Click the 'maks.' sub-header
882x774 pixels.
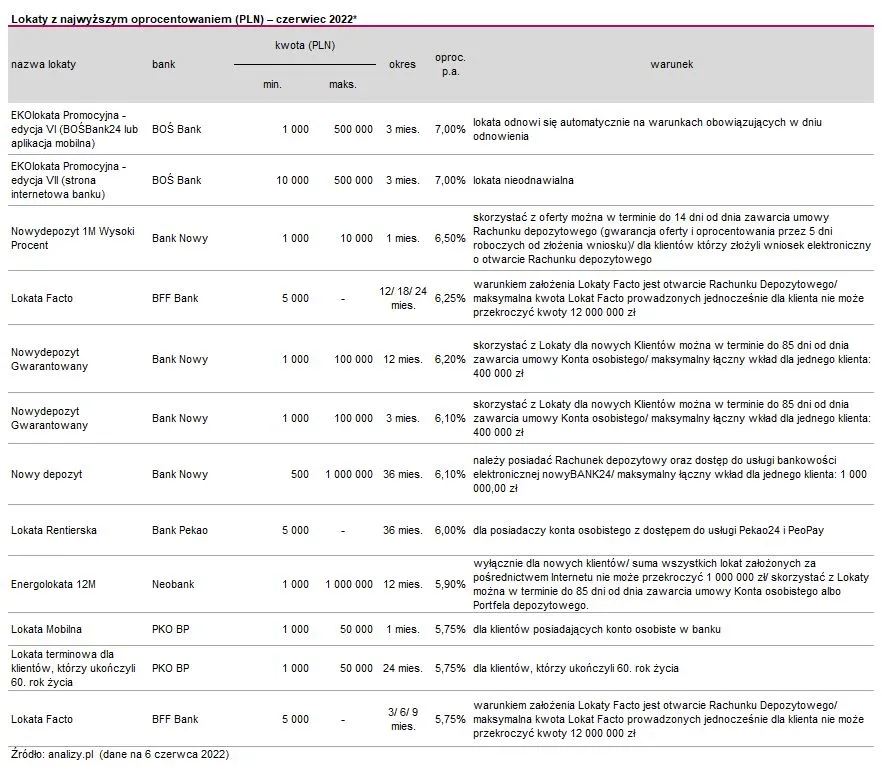coord(343,84)
